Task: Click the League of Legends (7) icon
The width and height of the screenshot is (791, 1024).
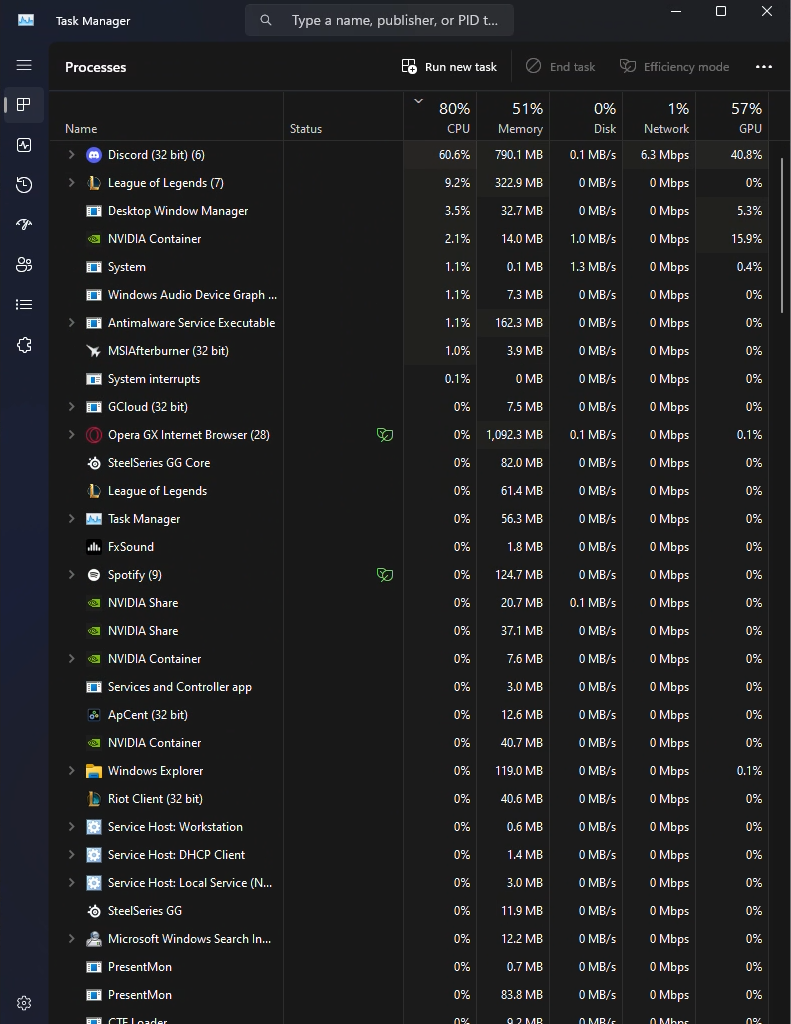Action: coord(94,183)
